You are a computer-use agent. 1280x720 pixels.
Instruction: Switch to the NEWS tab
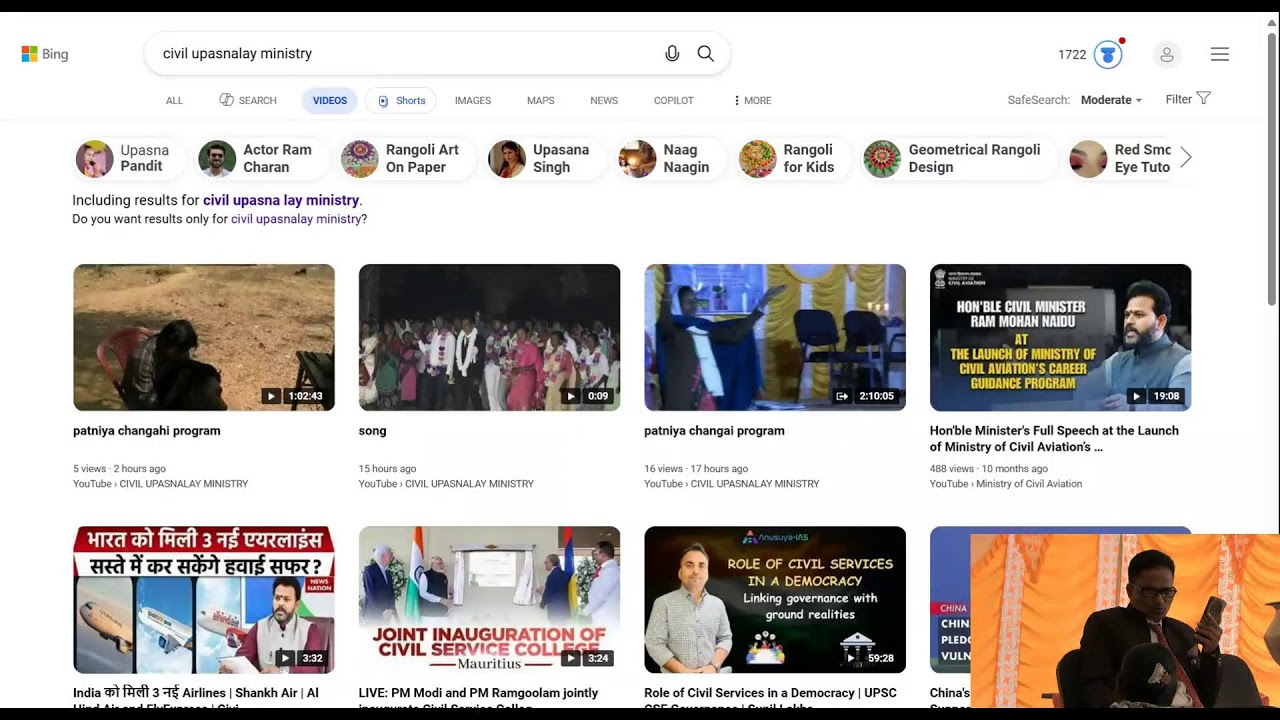point(604,100)
